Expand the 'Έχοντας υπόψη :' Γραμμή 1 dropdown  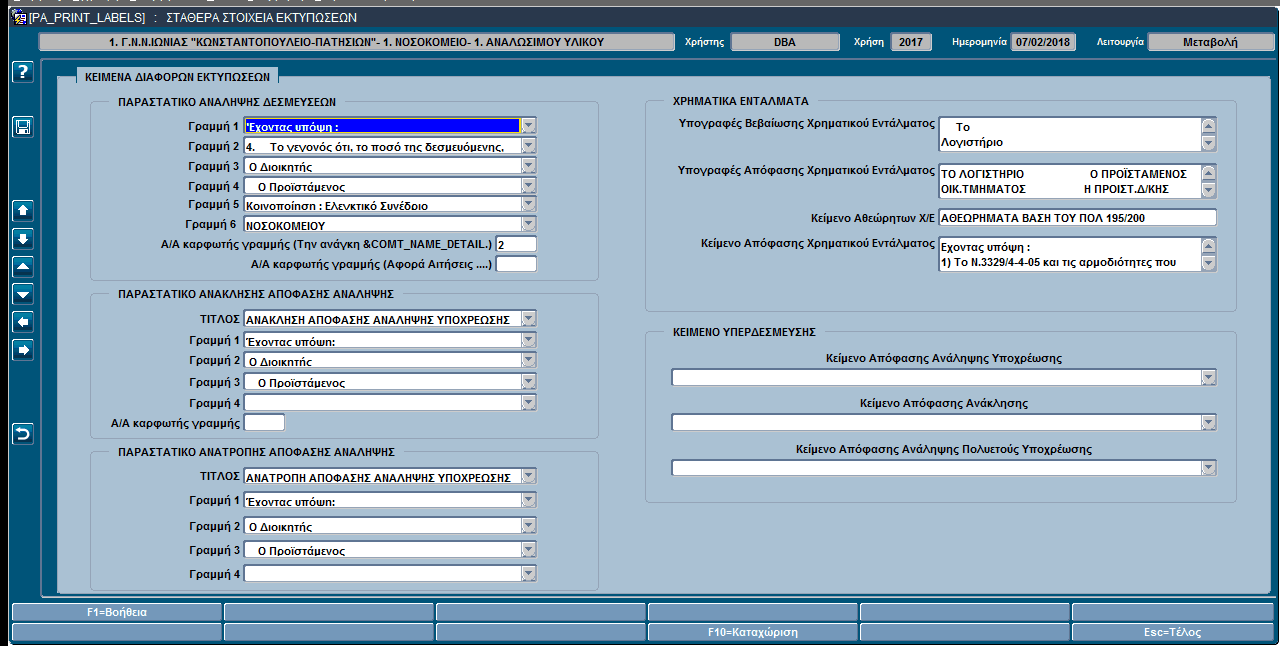pyautogui.click(x=529, y=126)
